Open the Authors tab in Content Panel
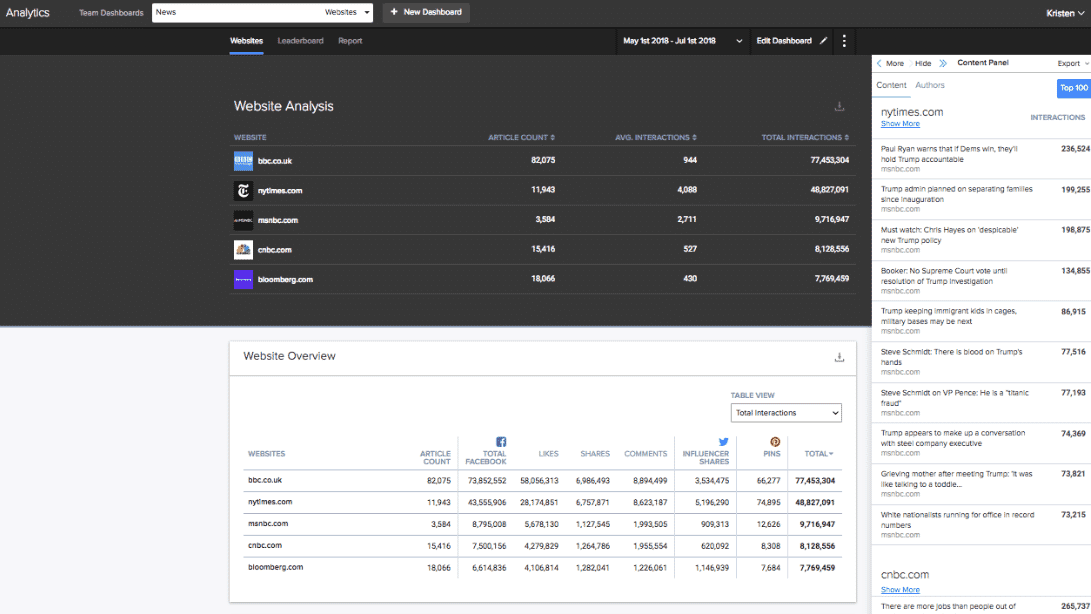 tap(930, 86)
